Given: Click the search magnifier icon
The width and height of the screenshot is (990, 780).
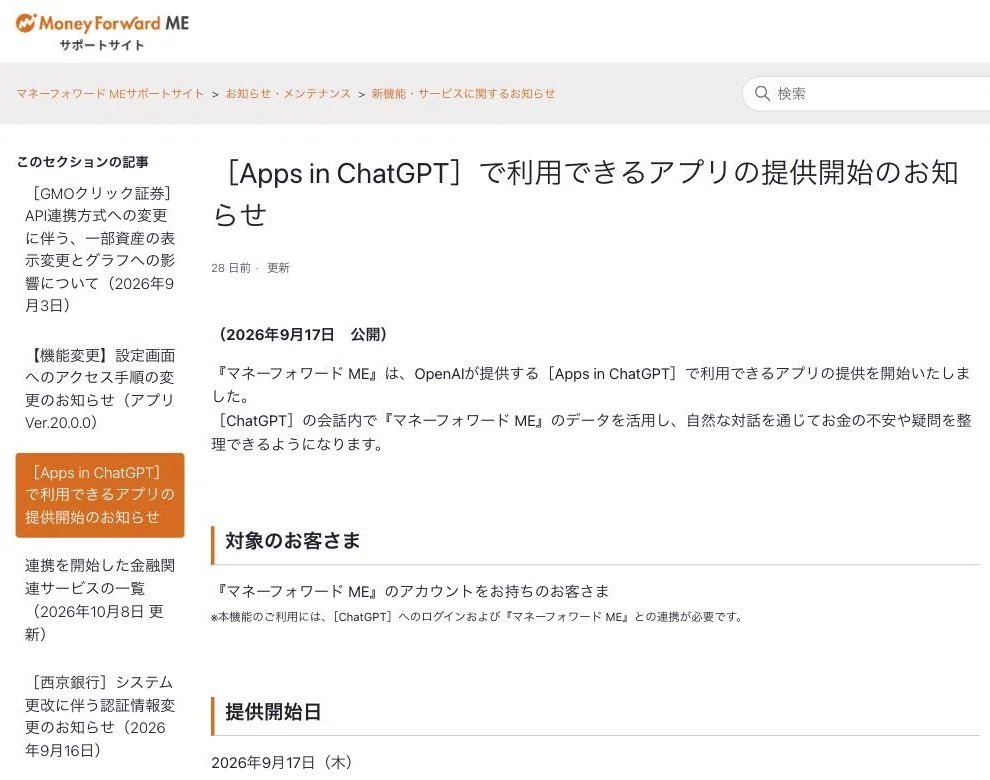Looking at the screenshot, I should [762, 93].
